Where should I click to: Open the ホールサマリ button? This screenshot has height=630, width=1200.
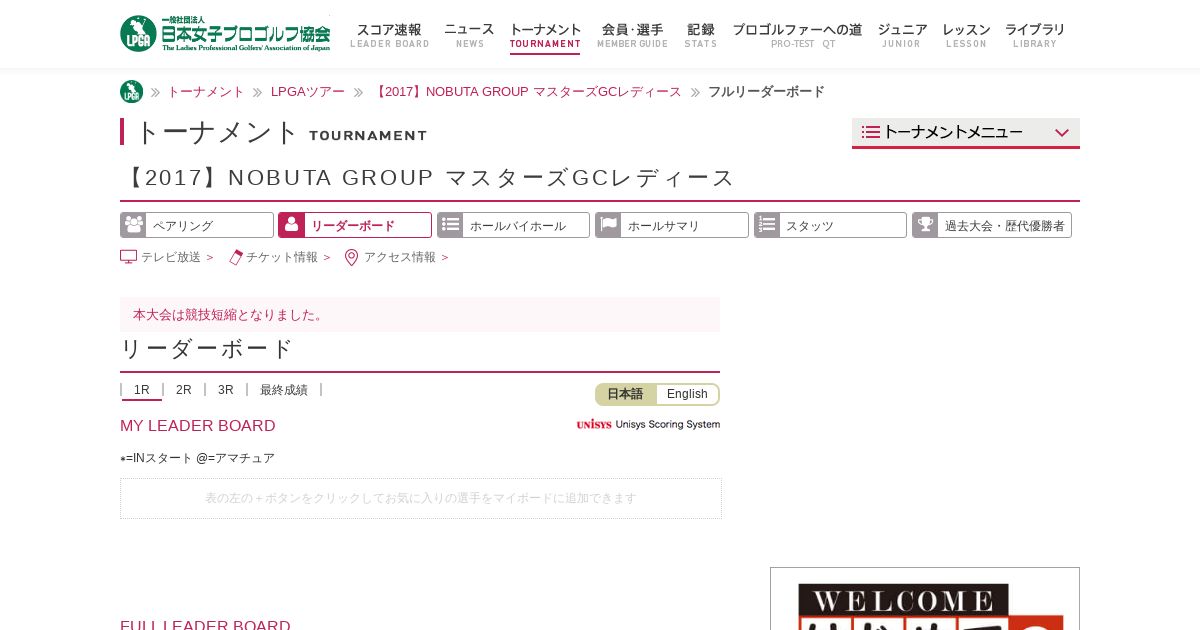click(672, 225)
